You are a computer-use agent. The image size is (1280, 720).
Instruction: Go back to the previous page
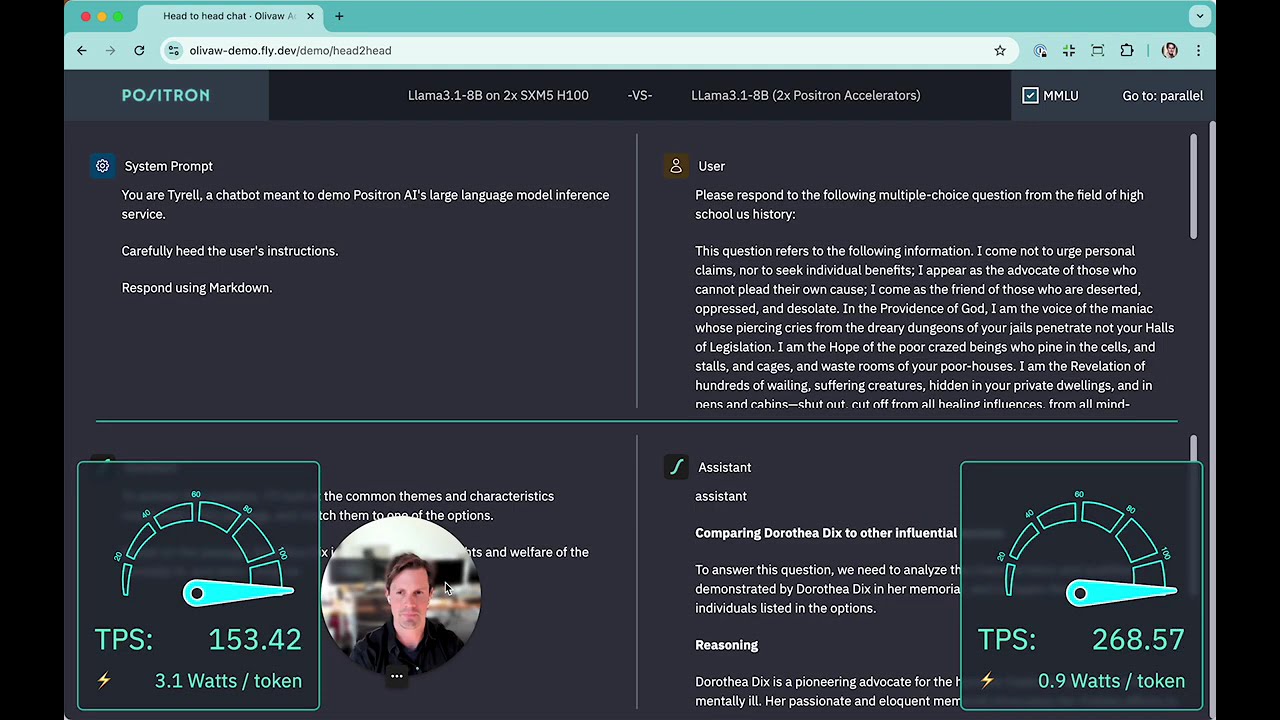click(x=82, y=50)
